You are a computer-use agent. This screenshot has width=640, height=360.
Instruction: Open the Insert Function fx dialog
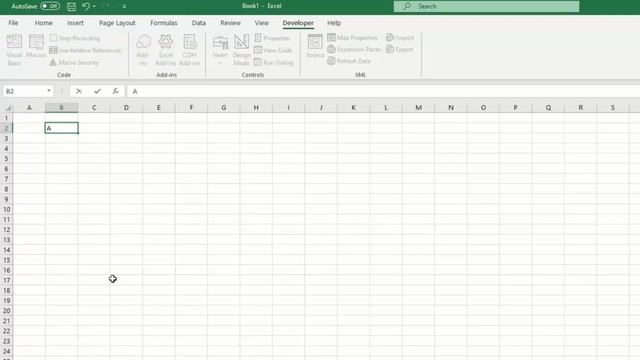click(x=116, y=91)
